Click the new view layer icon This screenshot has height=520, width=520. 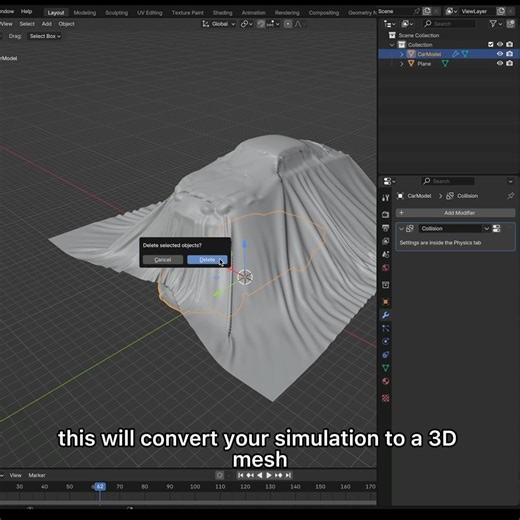(x=501, y=11)
